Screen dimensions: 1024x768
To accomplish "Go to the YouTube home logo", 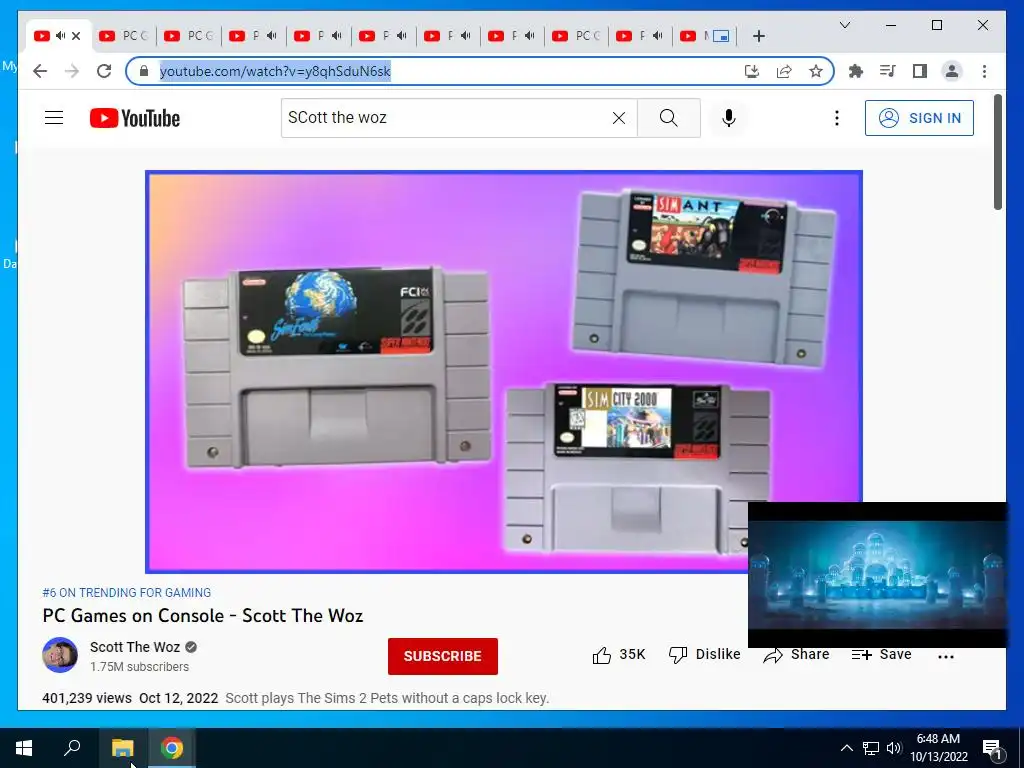I will tap(135, 118).
